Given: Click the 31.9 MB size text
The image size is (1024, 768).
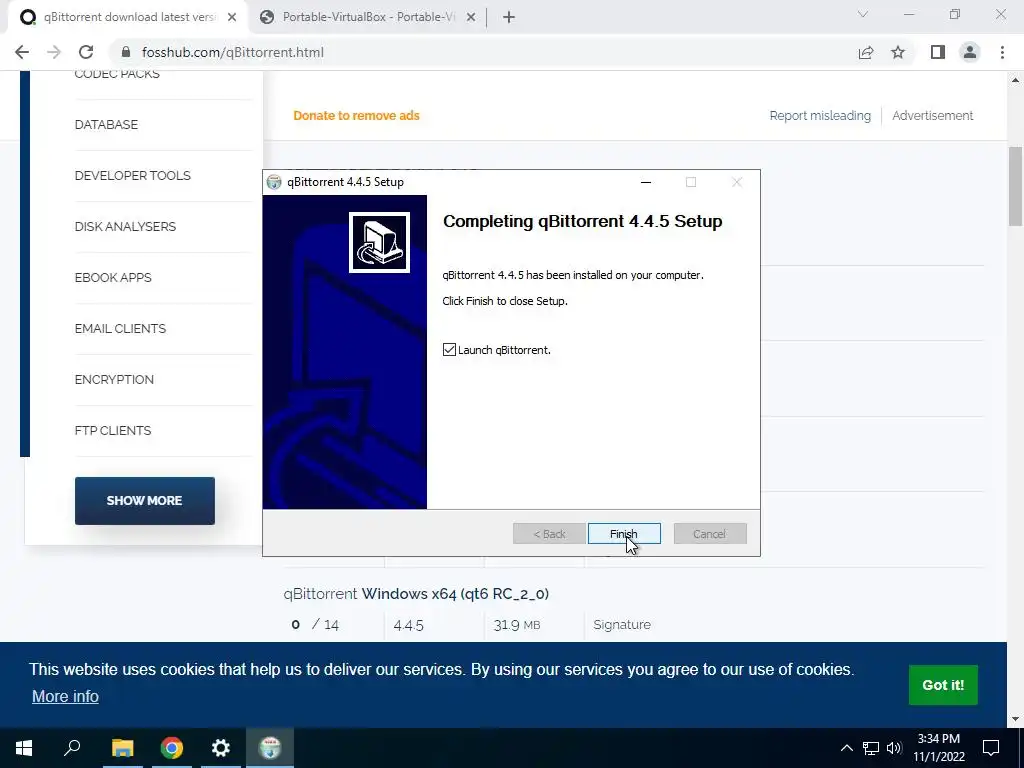Looking at the screenshot, I should (x=517, y=625).
